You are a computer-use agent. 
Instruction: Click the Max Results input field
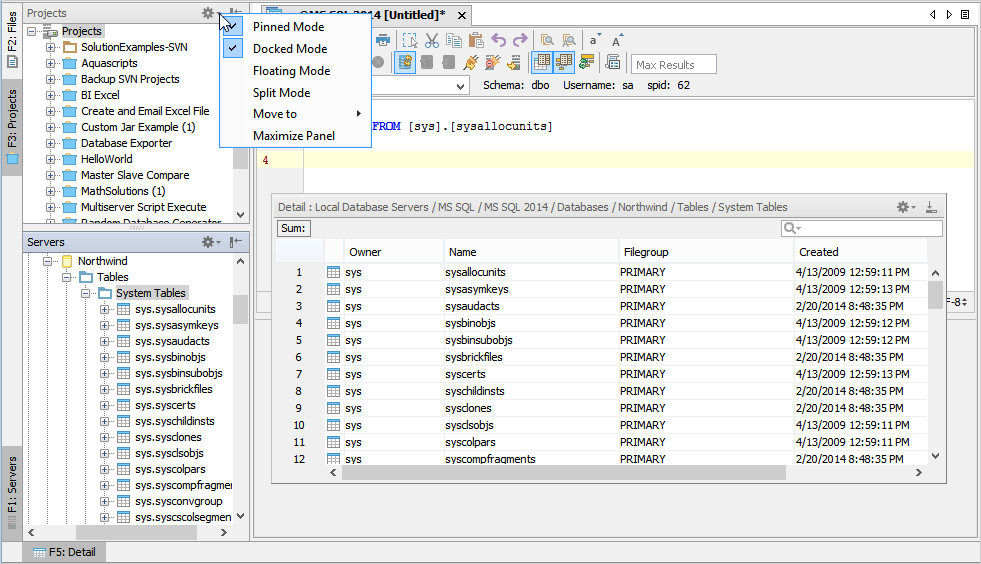(x=673, y=64)
